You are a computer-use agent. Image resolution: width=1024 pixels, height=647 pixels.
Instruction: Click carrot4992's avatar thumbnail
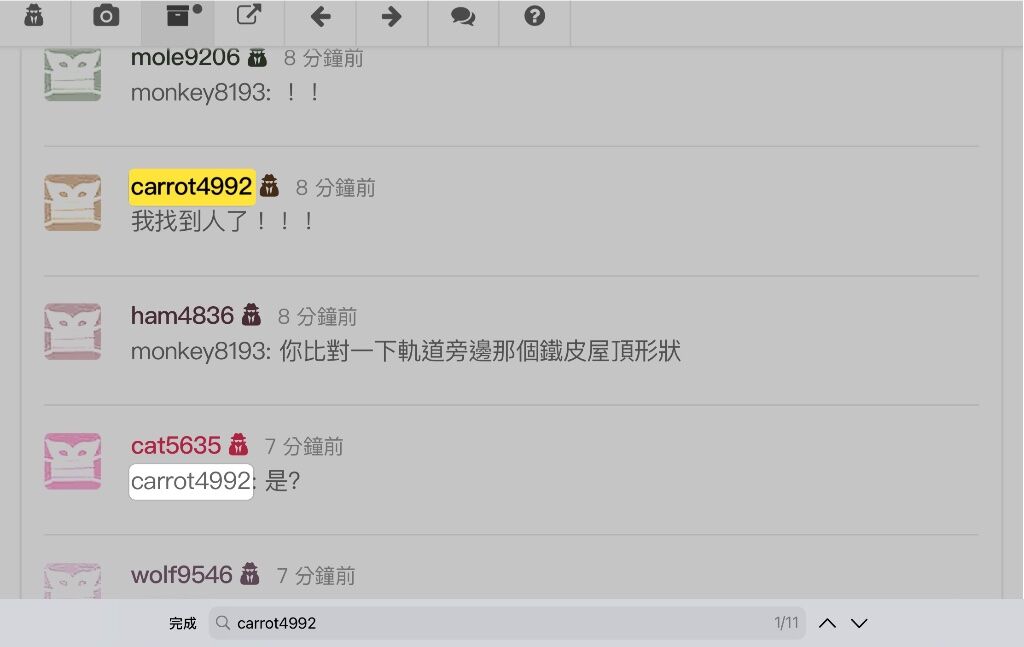[72, 202]
